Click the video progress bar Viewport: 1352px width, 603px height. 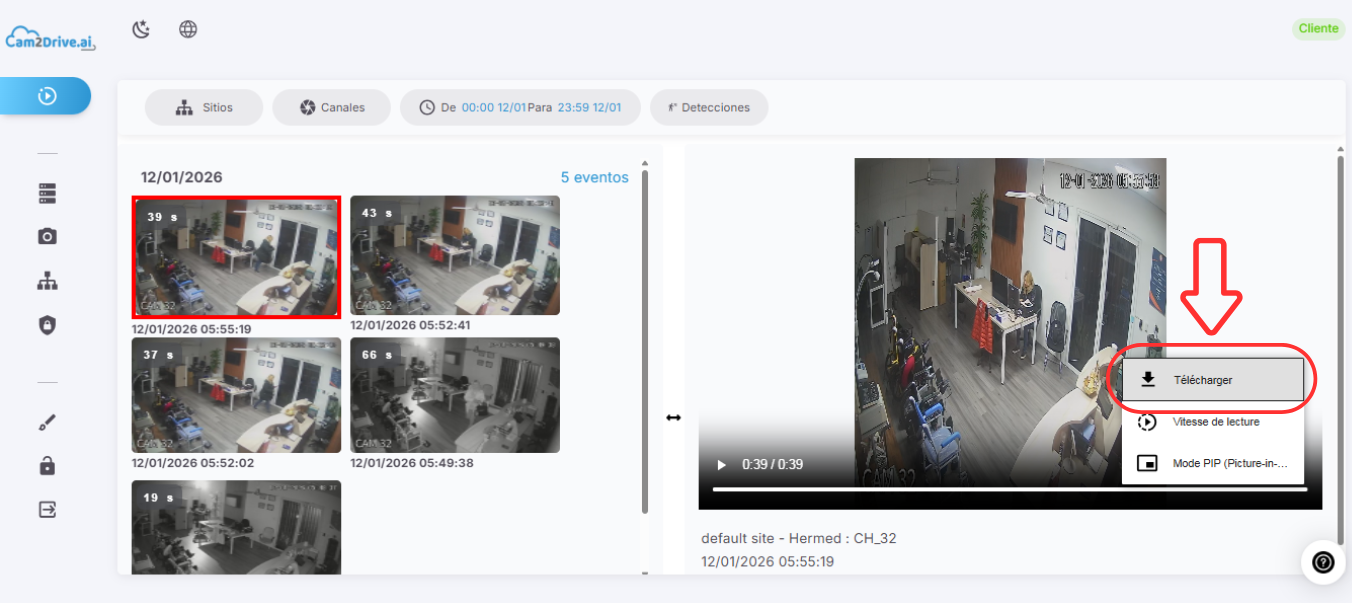(1010, 489)
